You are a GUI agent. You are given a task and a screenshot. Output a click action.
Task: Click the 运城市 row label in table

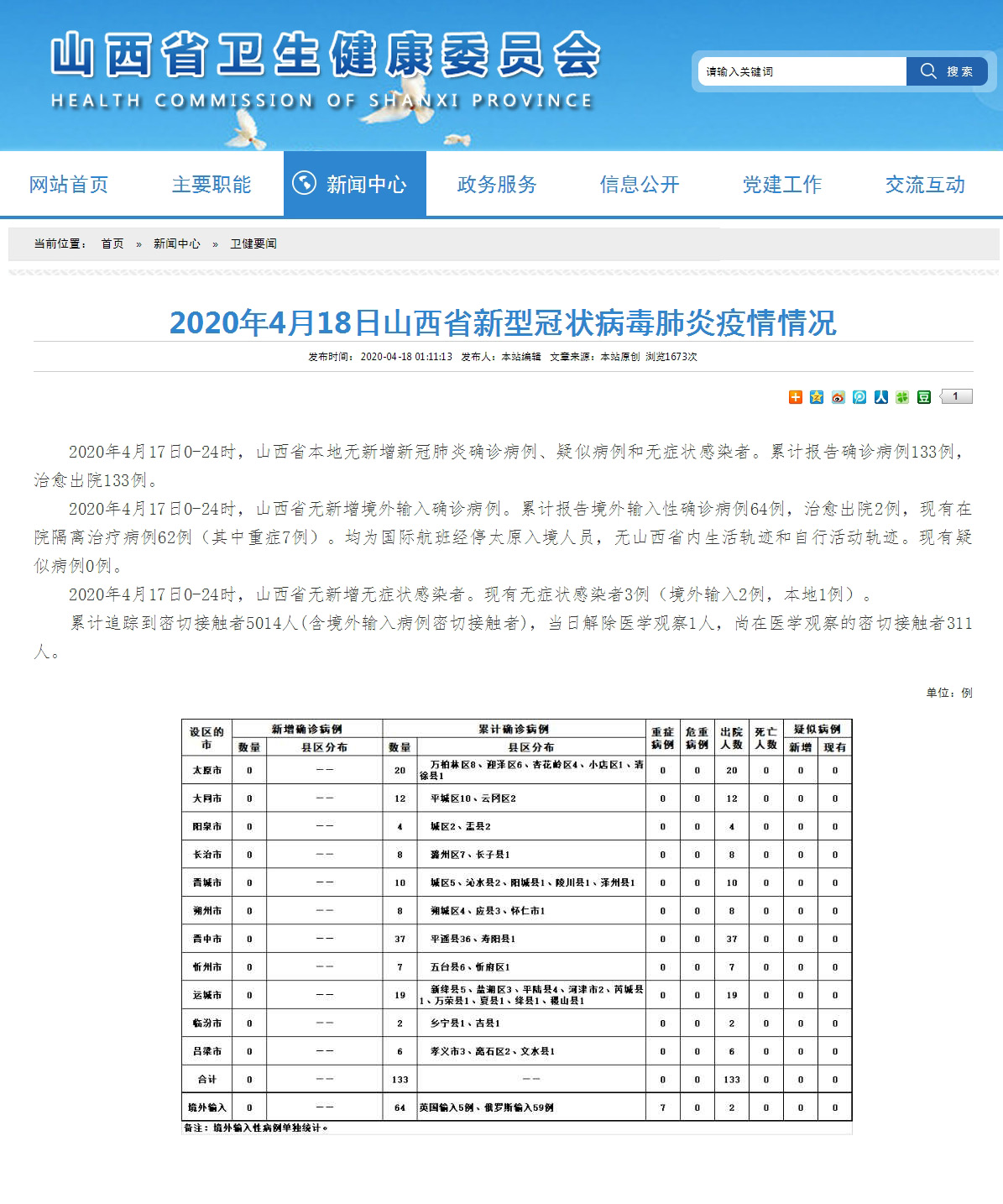pyautogui.click(x=207, y=995)
